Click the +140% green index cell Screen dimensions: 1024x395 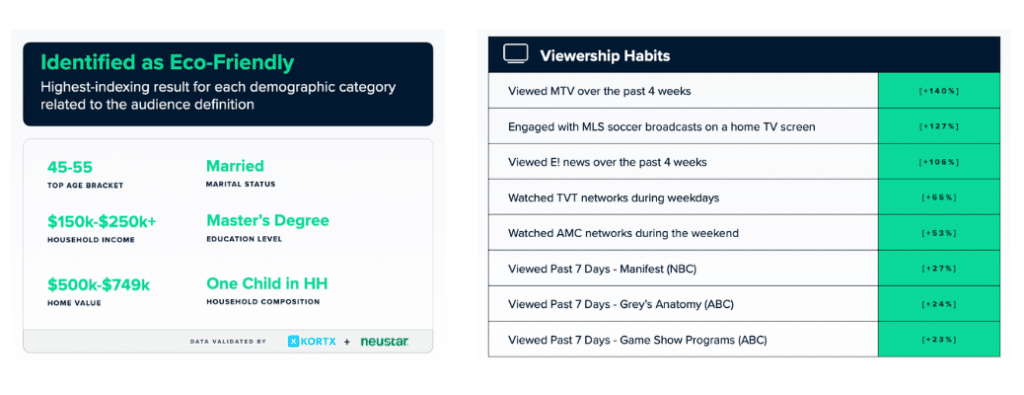[x=938, y=91]
